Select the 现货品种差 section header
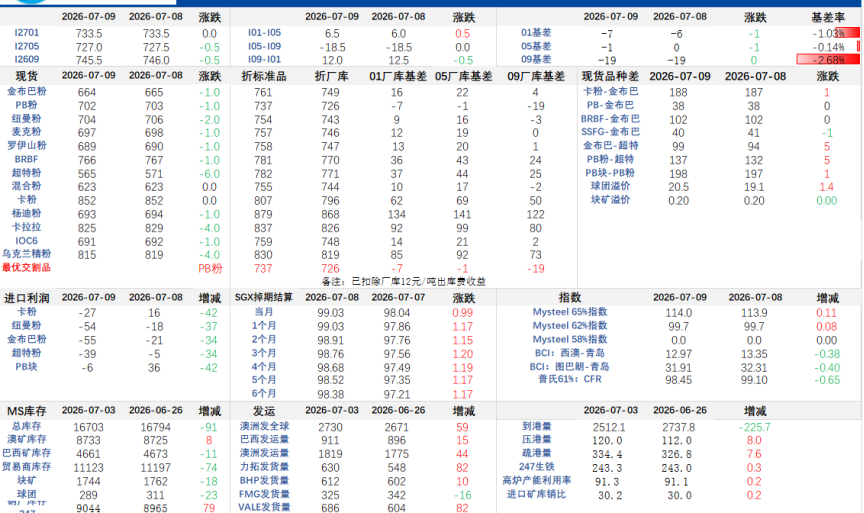 click(x=610, y=76)
